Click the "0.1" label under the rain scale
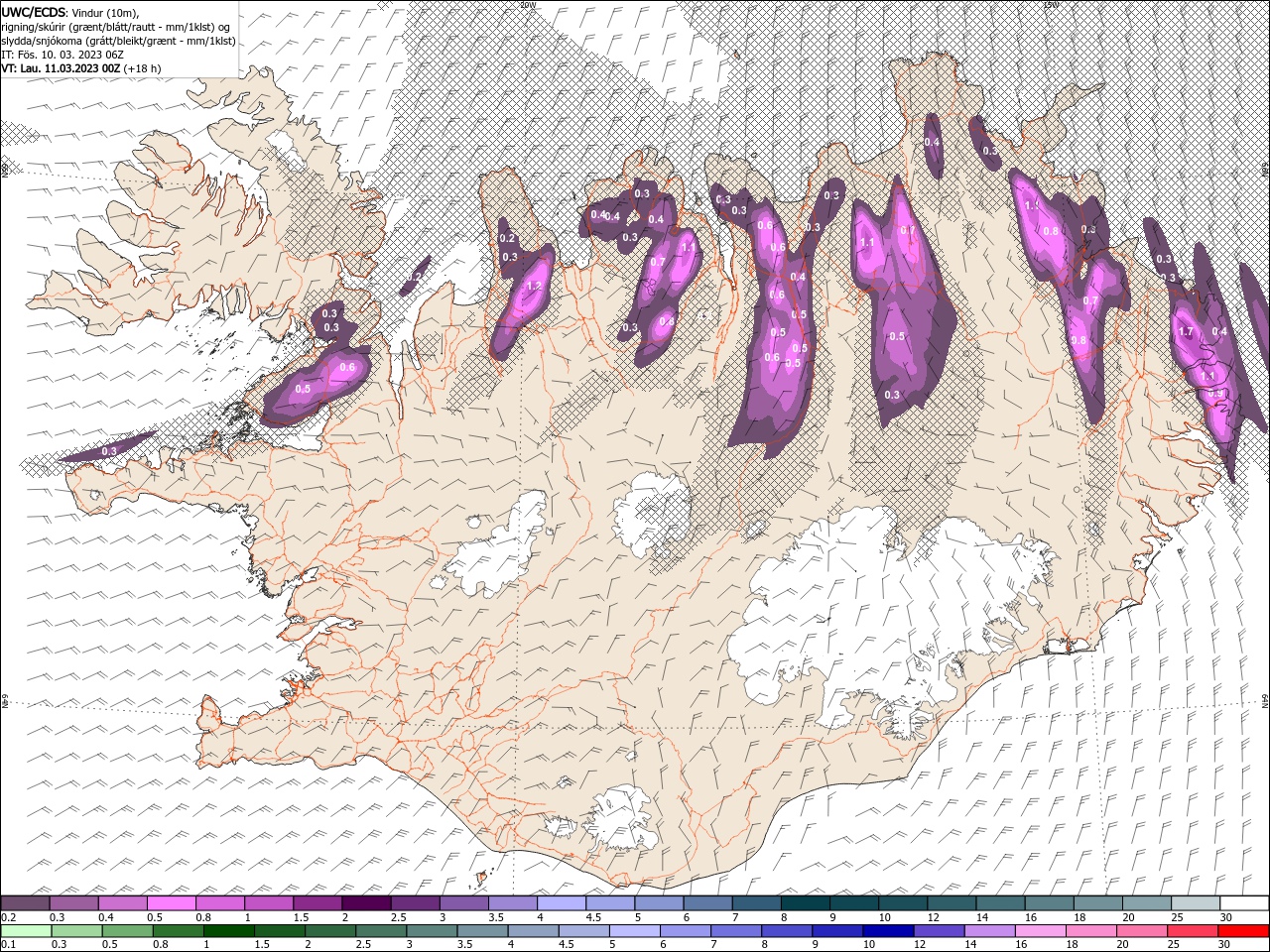1270x952 pixels. click(8, 945)
